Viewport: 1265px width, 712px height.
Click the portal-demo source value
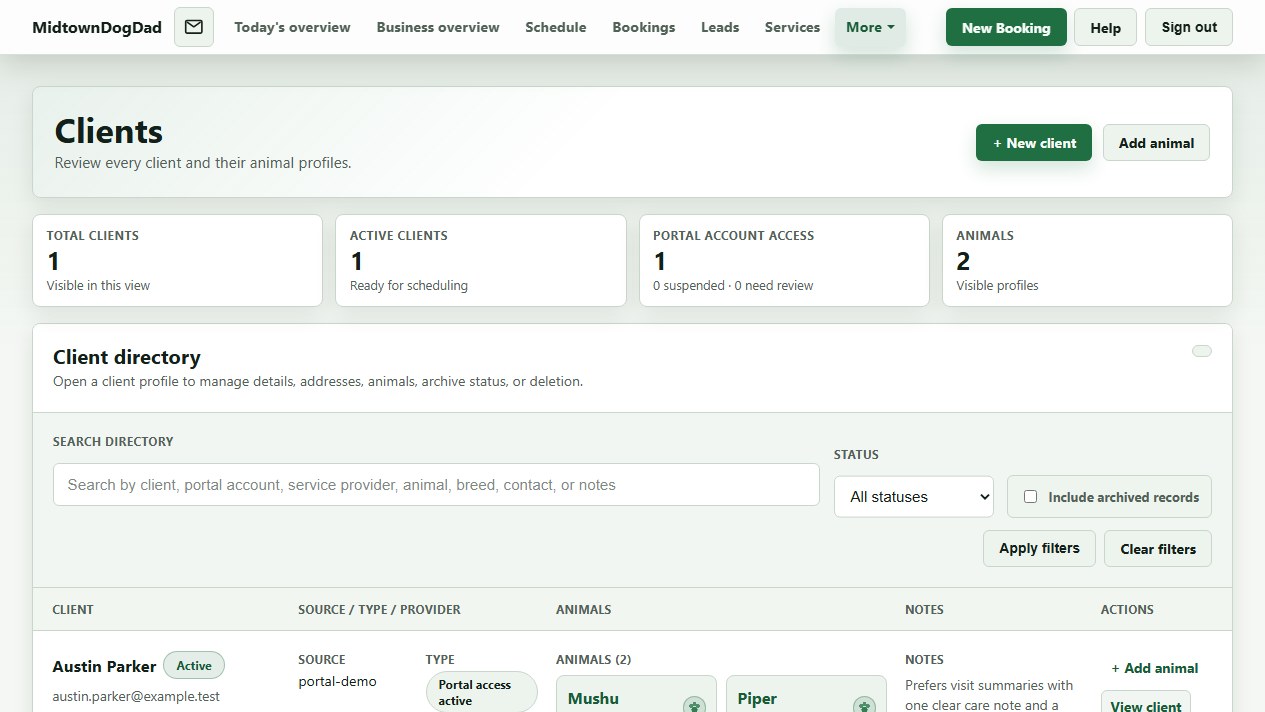click(x=337, y=681)
